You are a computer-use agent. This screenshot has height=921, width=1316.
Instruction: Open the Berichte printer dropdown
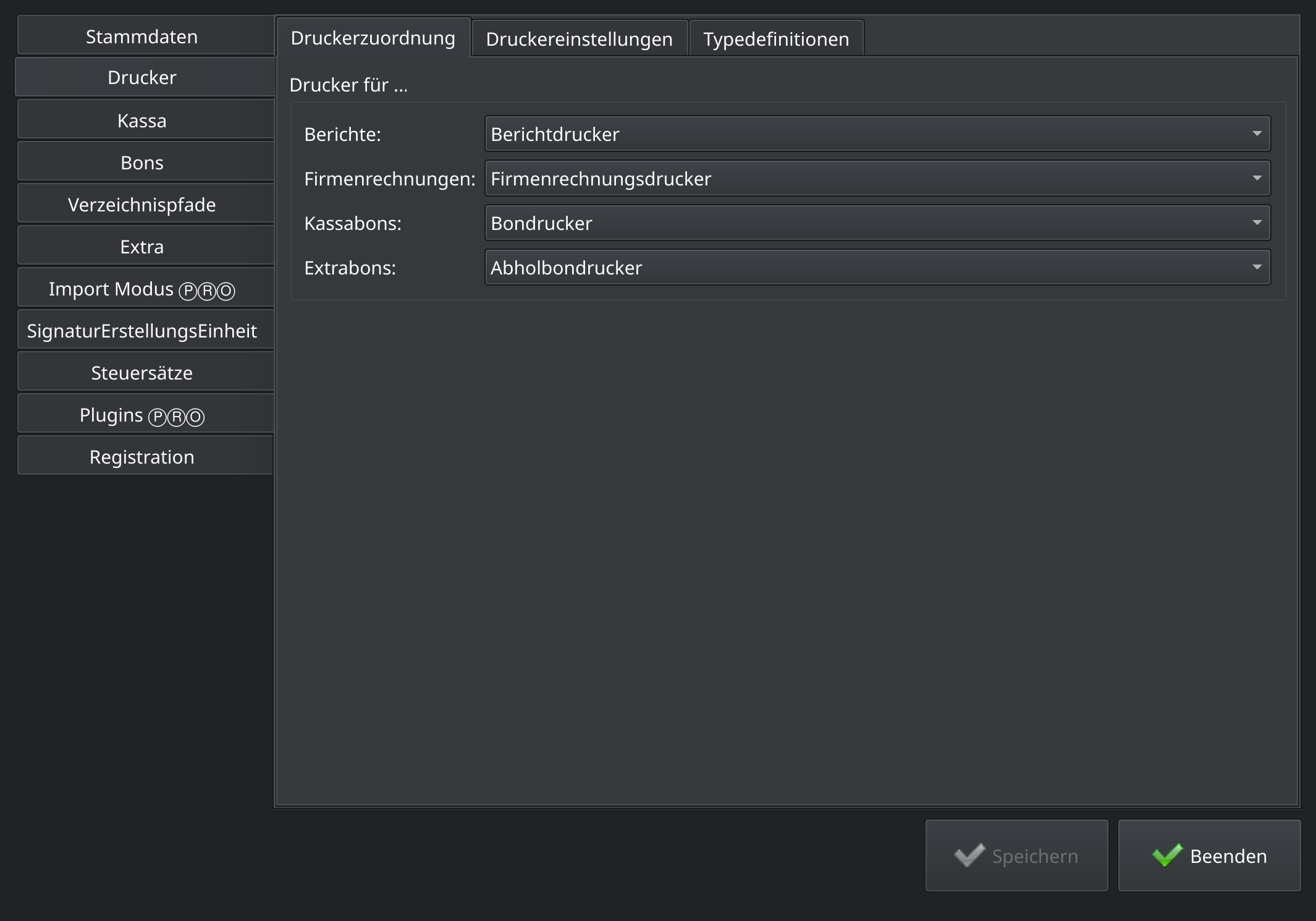pos(877,134)
